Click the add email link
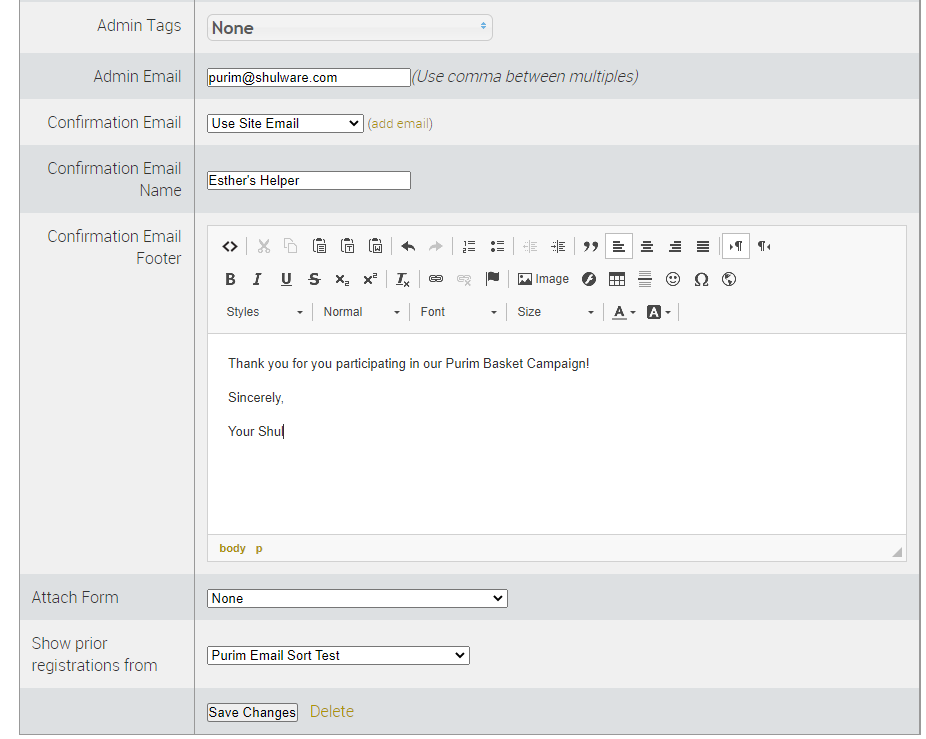The height and width of the screenshot is (739, 926). [400, 124]
